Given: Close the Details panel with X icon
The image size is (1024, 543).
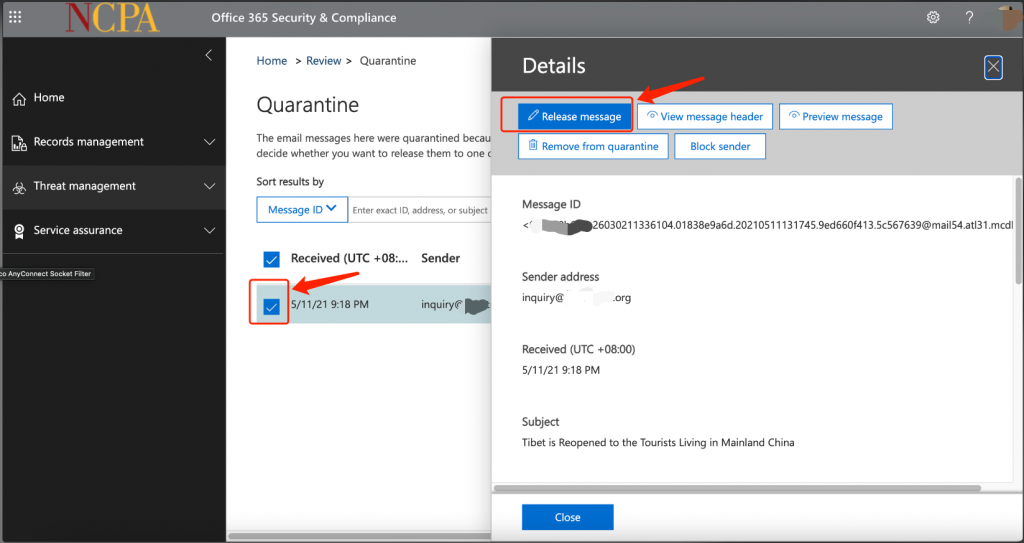Looking at the screenshot, I should (x=993, y=67).
